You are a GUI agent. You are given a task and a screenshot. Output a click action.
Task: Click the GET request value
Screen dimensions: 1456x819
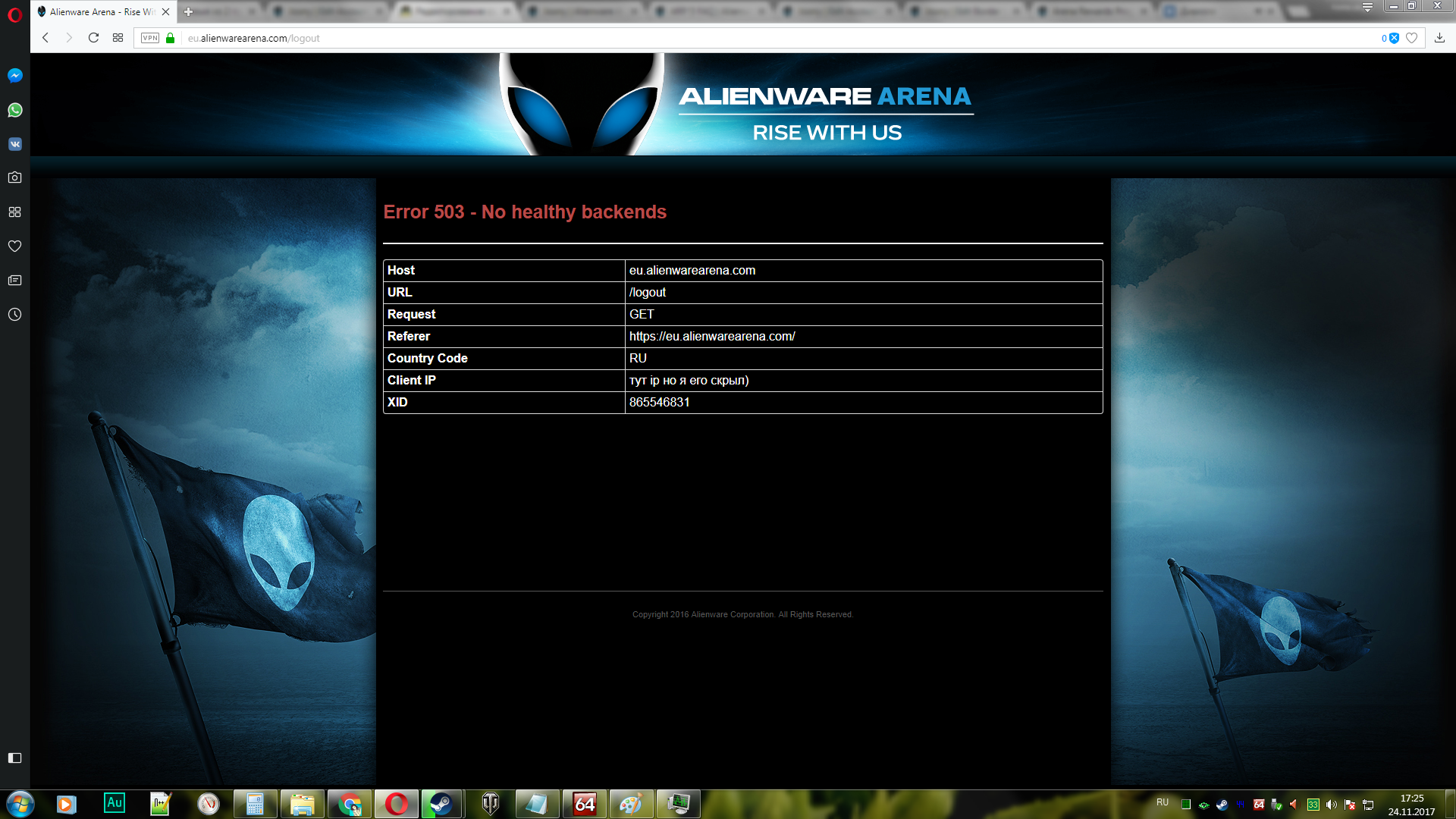coord(642,315)
